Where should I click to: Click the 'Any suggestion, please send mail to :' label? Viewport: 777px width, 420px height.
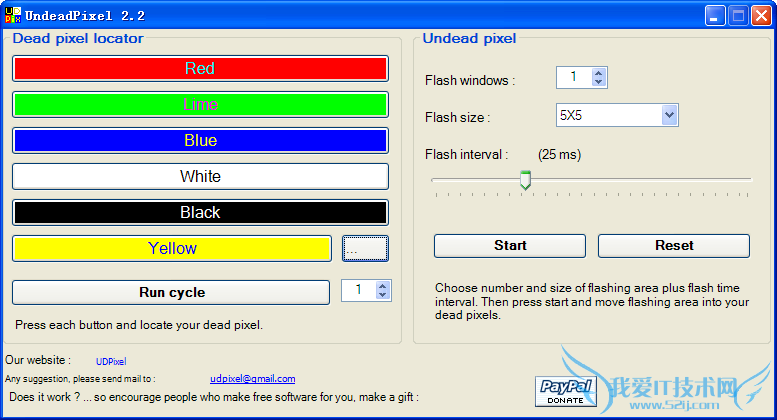tap(80, 379)
